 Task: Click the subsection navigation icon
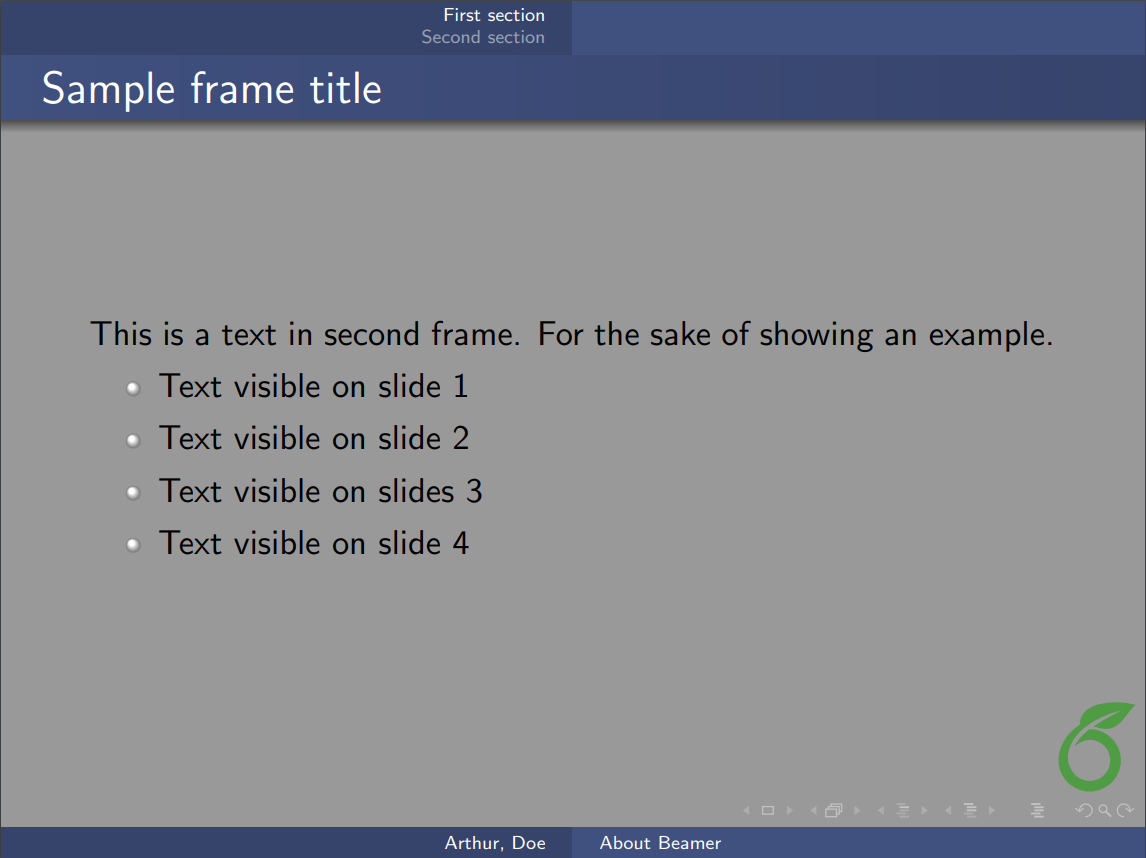click(902, 810)
